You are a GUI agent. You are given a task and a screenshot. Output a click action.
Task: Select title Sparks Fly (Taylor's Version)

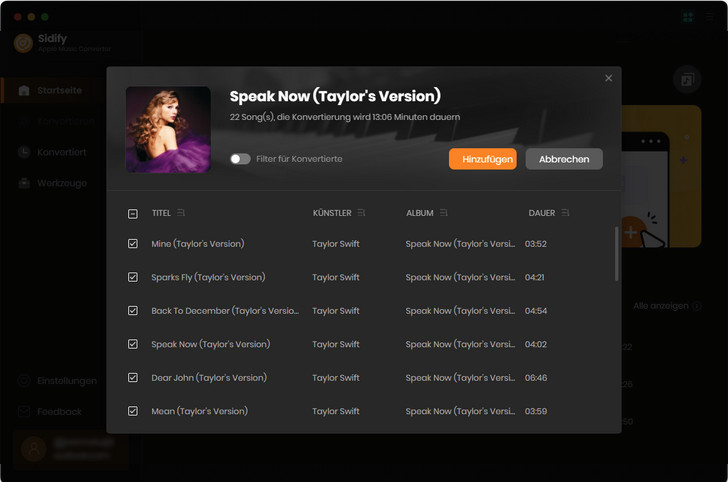pos(208,277)
